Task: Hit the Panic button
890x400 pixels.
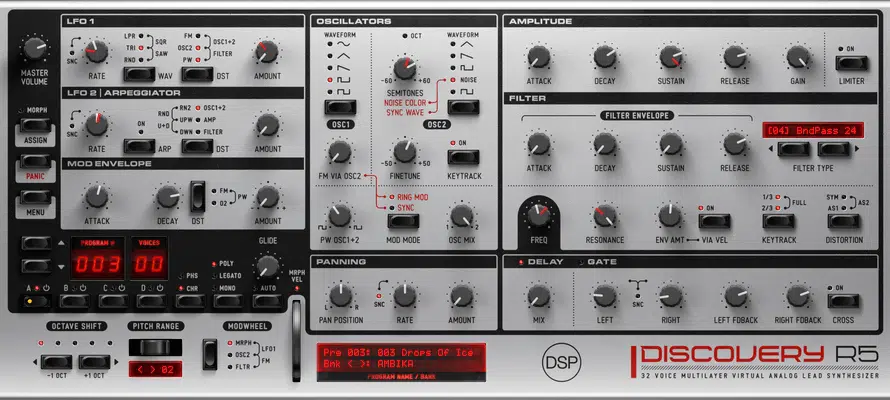Action: point(35,162)
